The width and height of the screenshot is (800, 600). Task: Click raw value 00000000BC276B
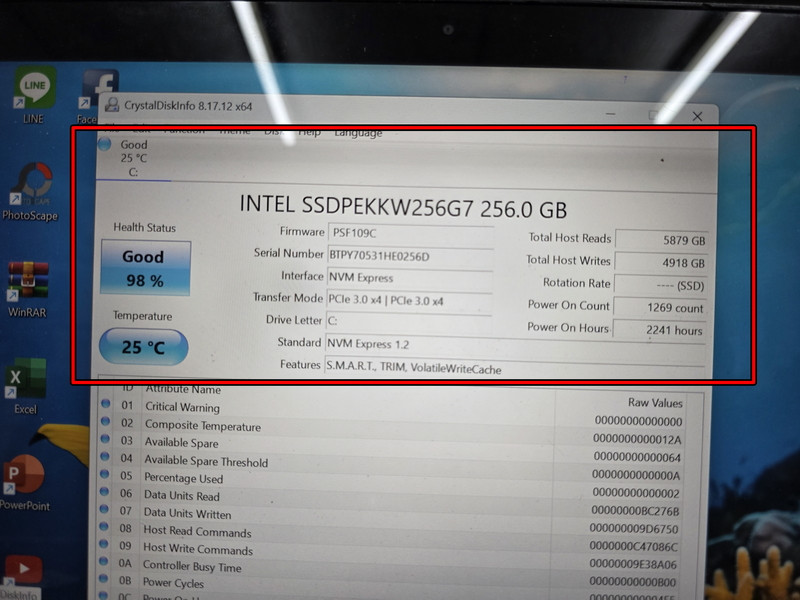coord(635,511)
